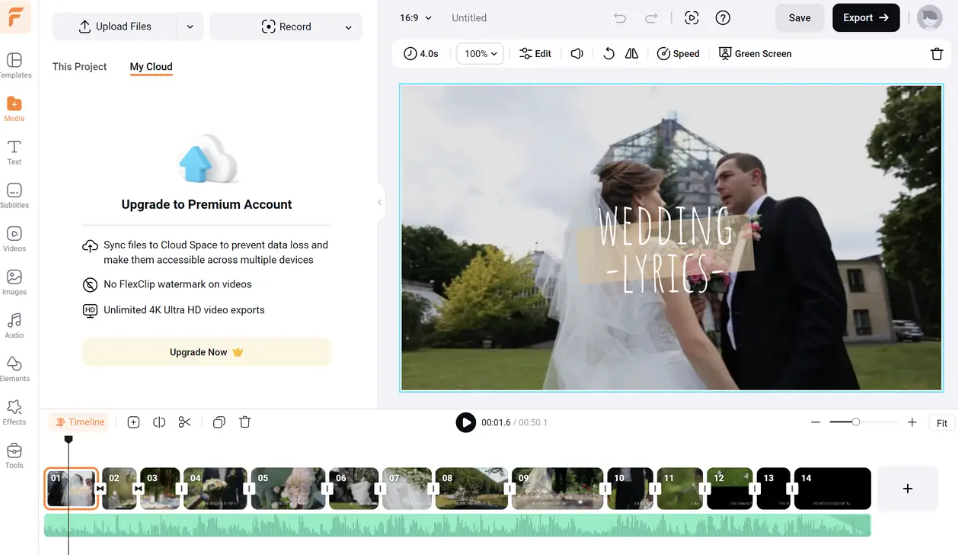This screenshot has height=556, width=958.
Task: Switch to My Cloud tab
Action: pyautogui.click(x=151, y=67)
